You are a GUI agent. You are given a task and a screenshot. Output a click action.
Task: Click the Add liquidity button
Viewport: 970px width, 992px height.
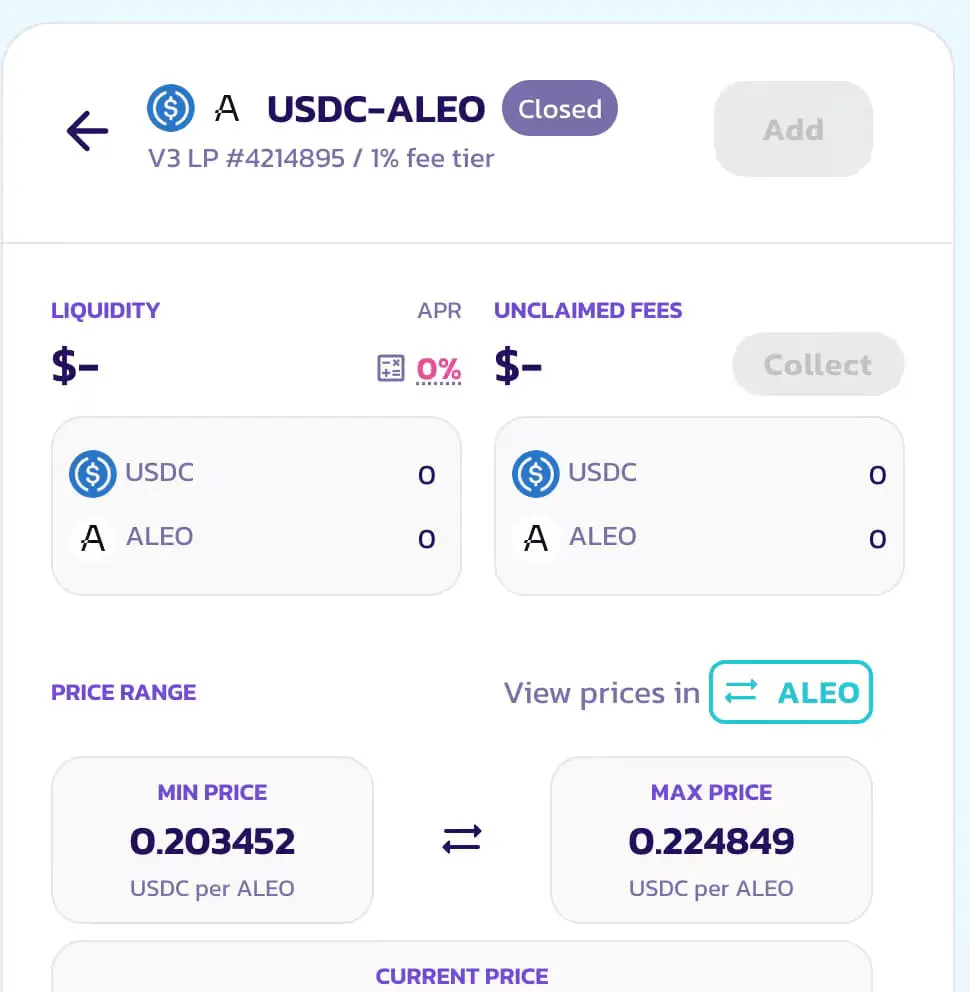coord(793,129)
